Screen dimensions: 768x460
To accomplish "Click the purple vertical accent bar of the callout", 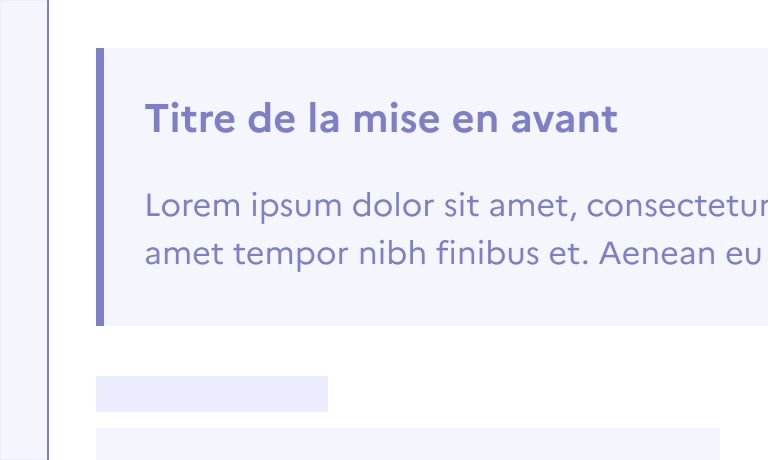I will click(100, 187).
